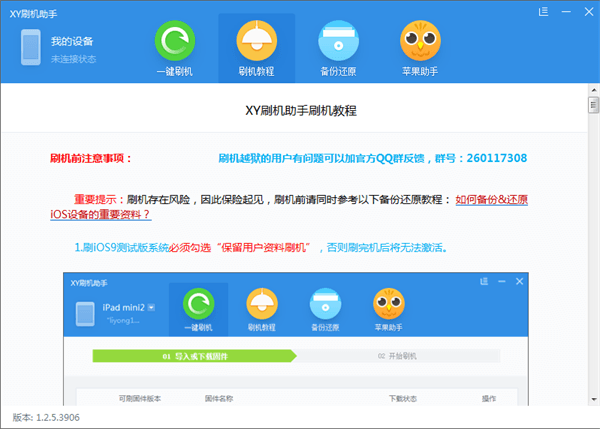Minimize the XY刷机助手 window
This screenshot has height=429, width=600.
tap(566, 12)
